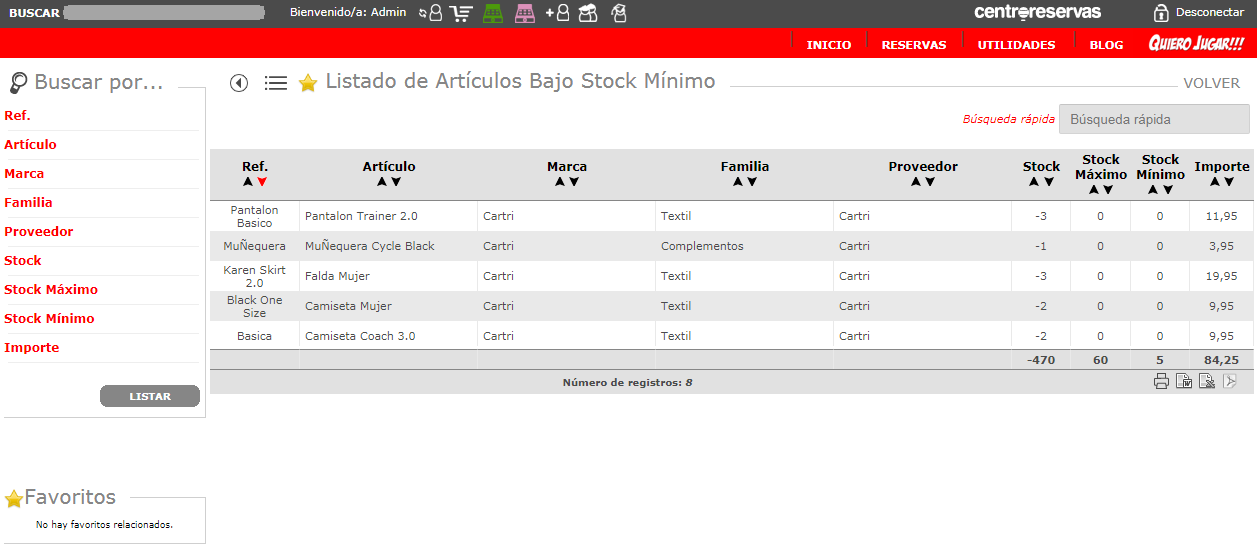Search by Marca in sidebar
This screenshot has height=560, width=1257.
pos(24,174)
